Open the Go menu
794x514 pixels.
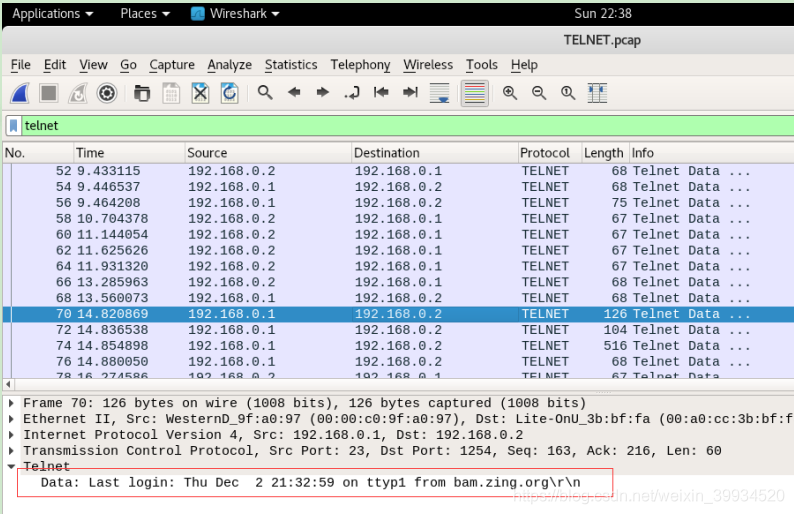pyautogui.click(x=128, y=65)
